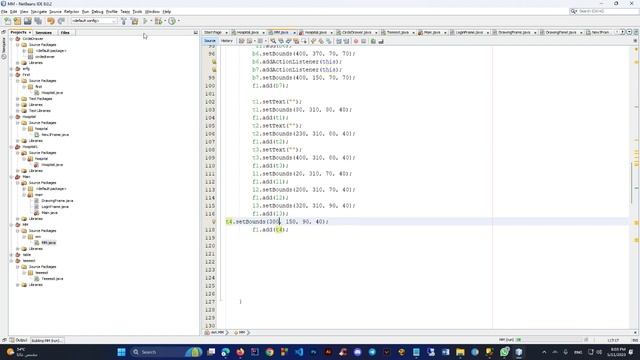Open the Output window tab

click(18, 340)
